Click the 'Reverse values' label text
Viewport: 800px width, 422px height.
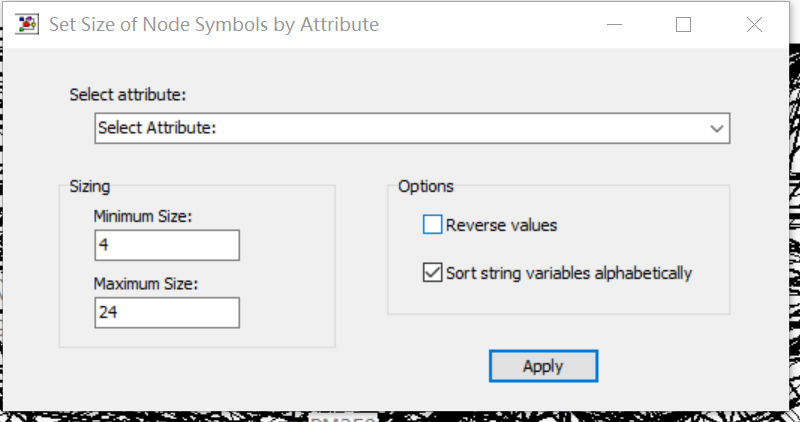click(x=501, y=225)
